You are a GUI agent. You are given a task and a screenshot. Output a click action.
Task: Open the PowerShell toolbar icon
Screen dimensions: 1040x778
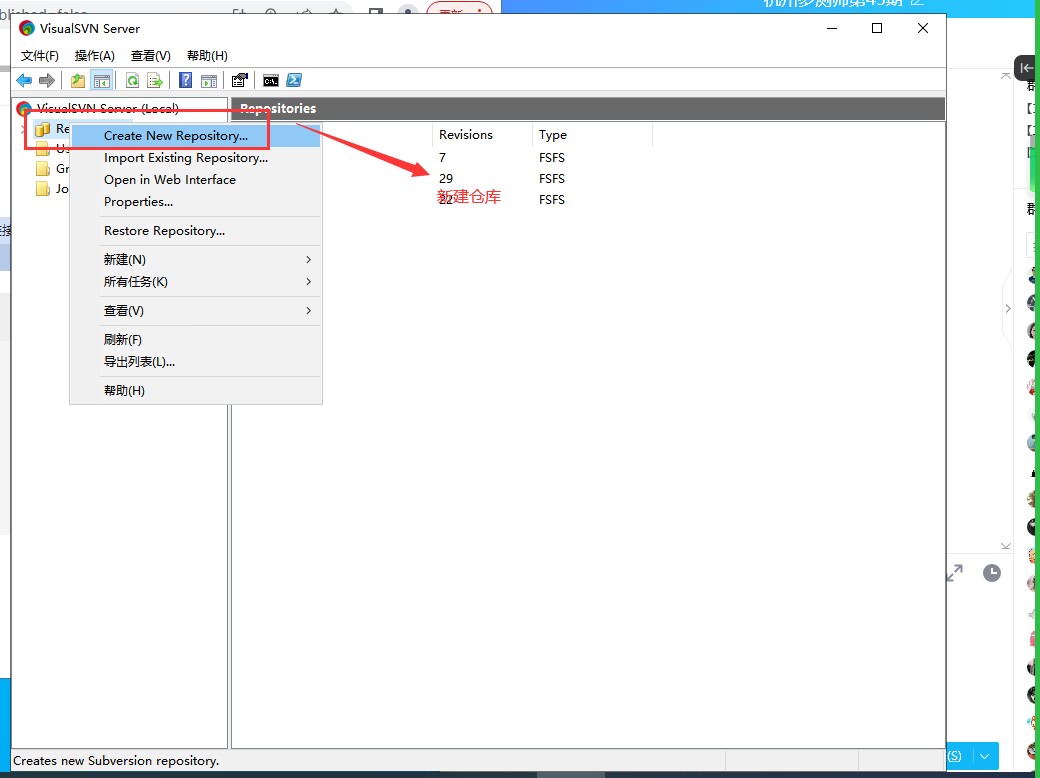tap(294, 80)
